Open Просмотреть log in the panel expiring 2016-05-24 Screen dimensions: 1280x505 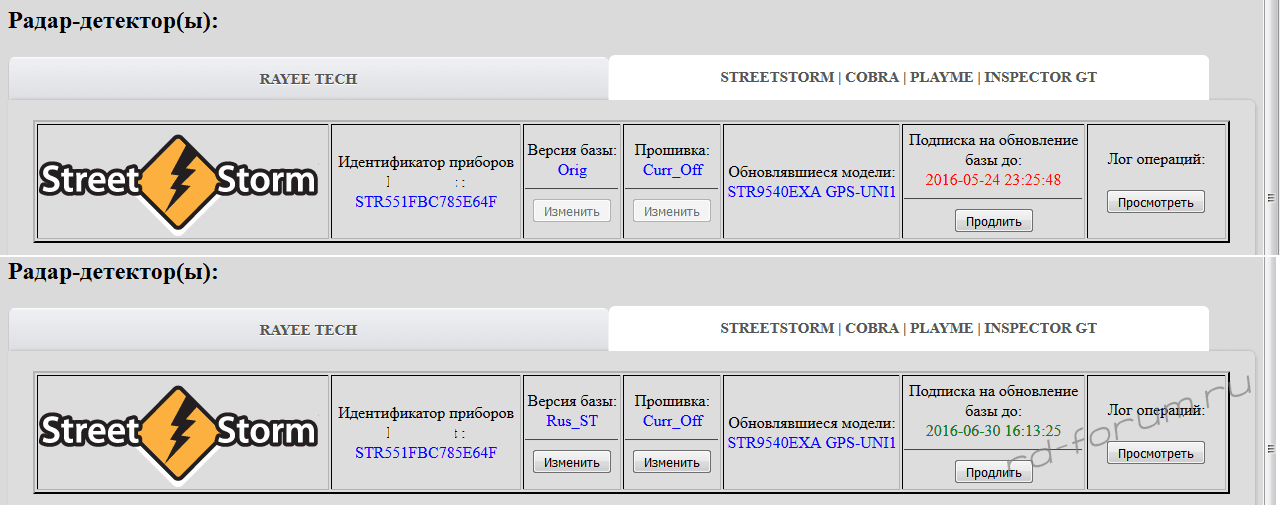point(1156,202)
